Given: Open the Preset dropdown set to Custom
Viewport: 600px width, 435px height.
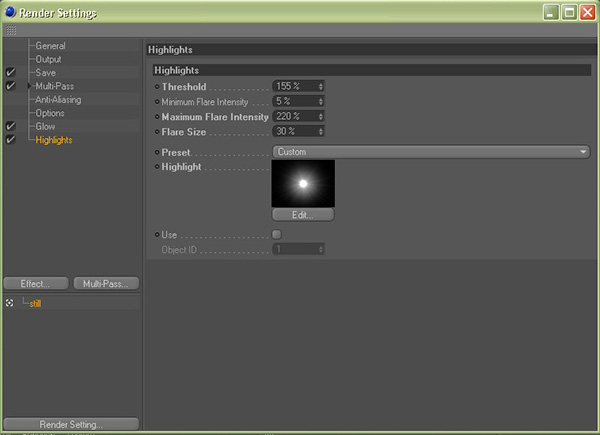Looking at the screenshot, I should pos(430,152).
